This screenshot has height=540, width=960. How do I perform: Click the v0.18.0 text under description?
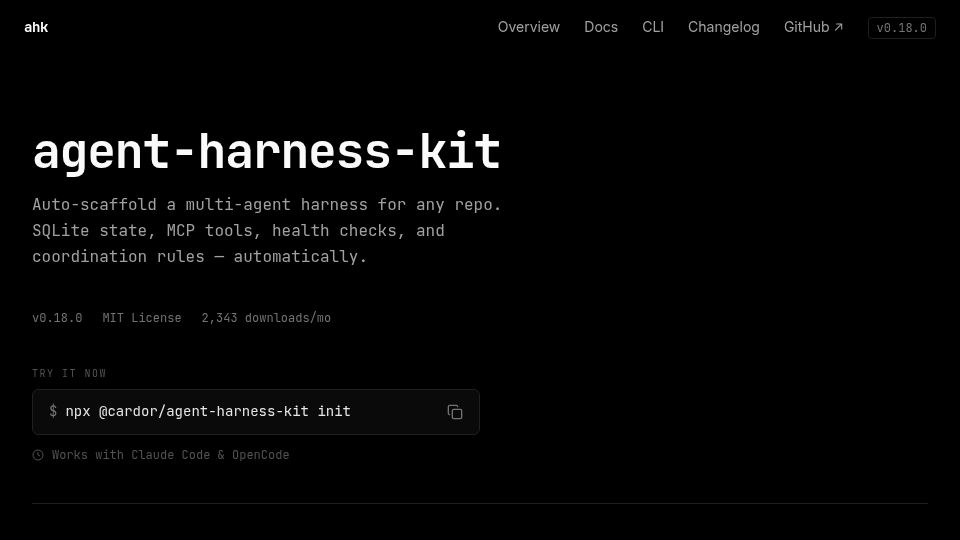click(x=57, y=318)
